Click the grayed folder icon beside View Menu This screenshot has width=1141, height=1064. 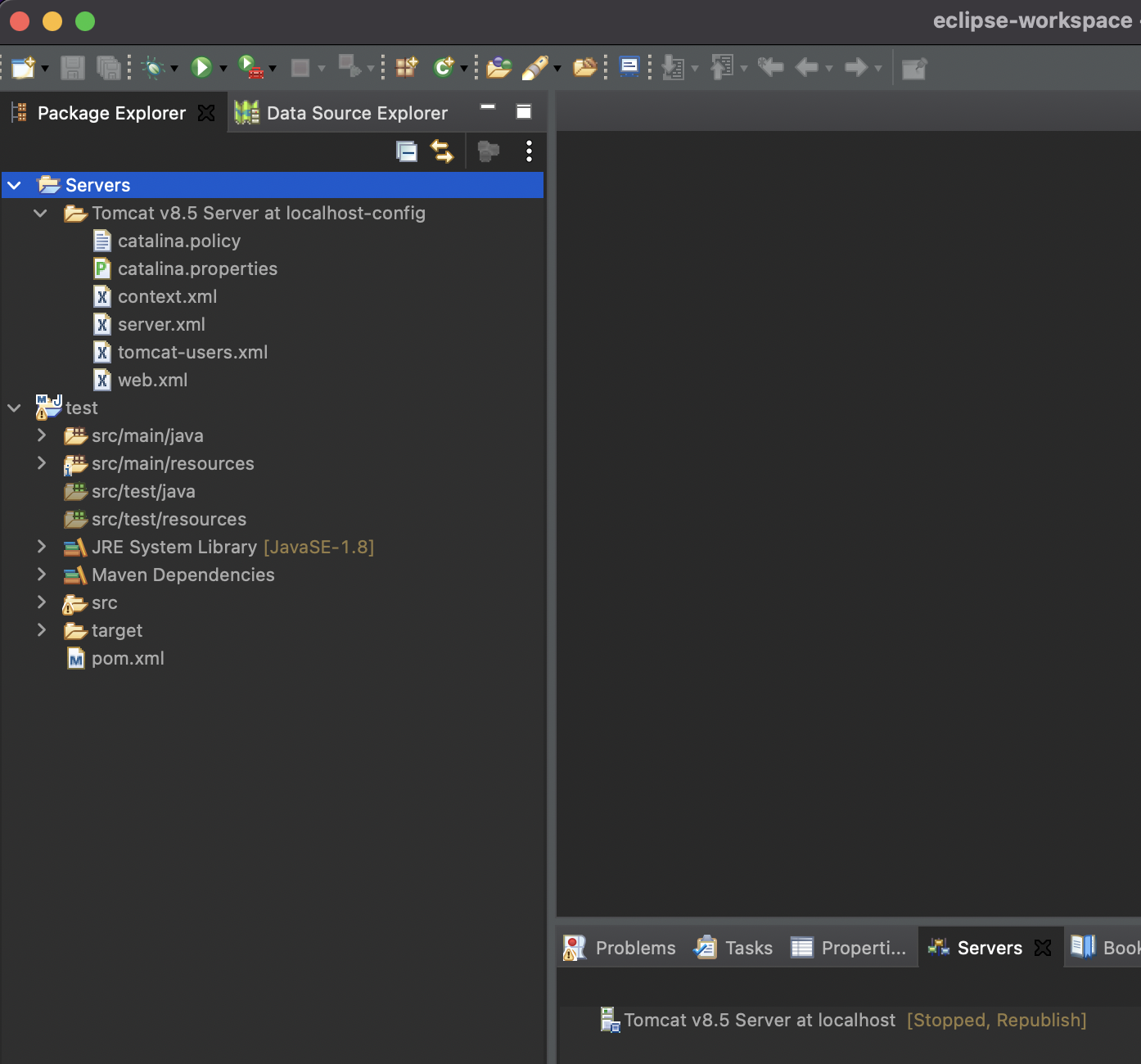point(489,151)
